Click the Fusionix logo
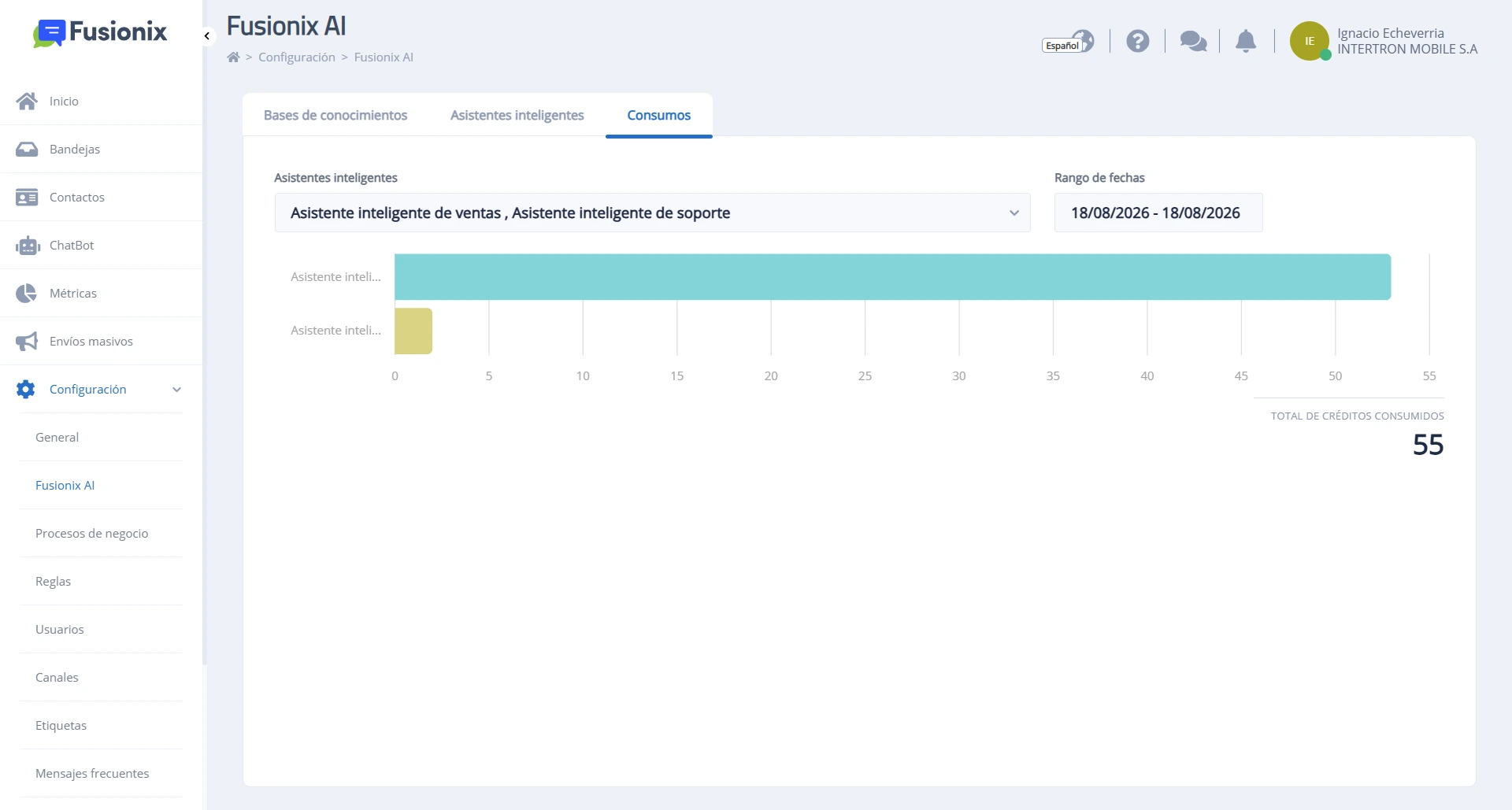1512x810 pixels. coord(100,33)
